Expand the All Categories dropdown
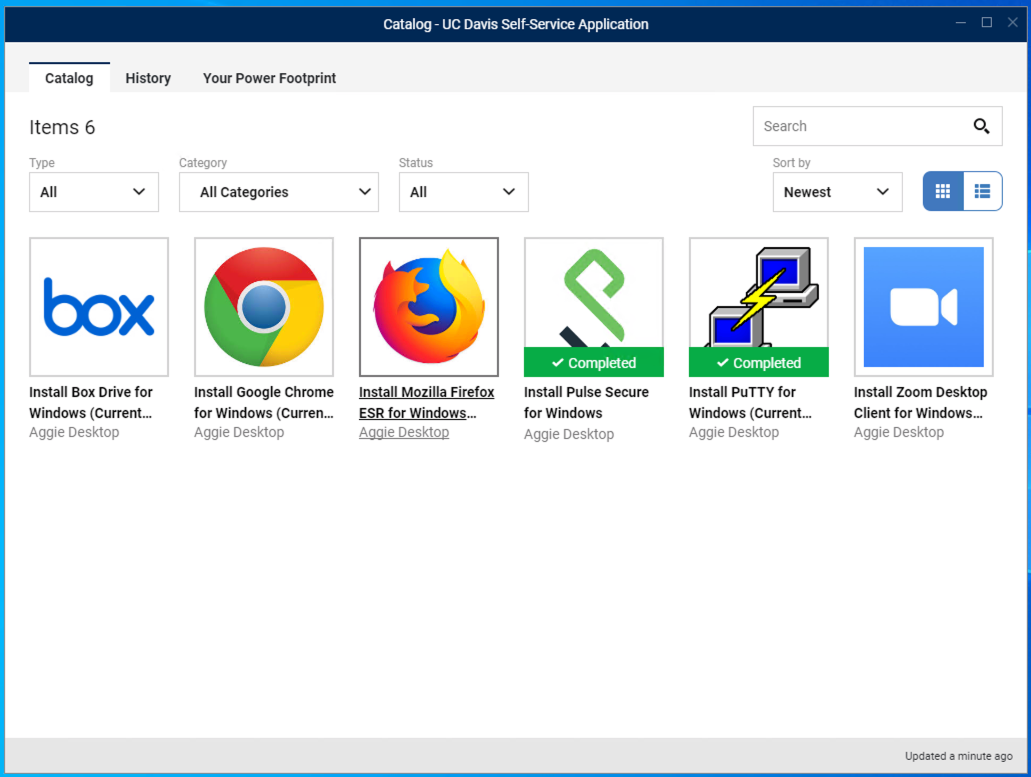The height and width of the screenshot is (777, 1031). point(278,192)
